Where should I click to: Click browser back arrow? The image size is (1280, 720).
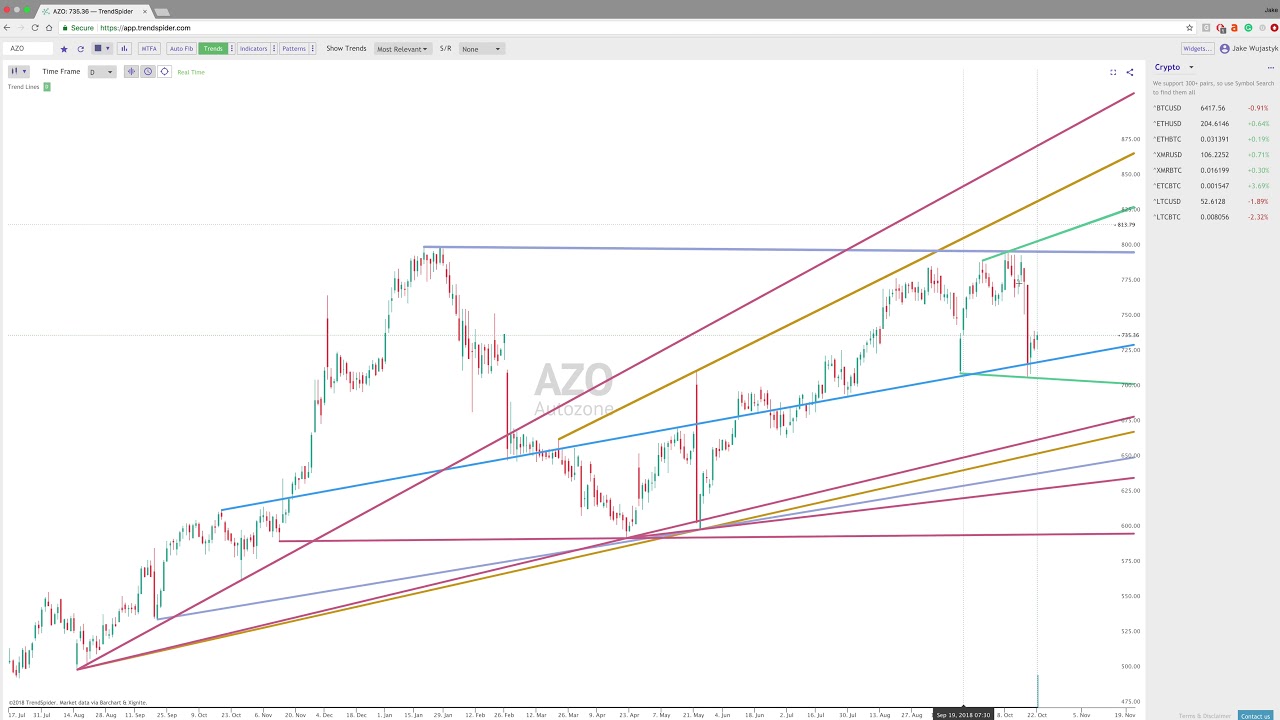7,28
